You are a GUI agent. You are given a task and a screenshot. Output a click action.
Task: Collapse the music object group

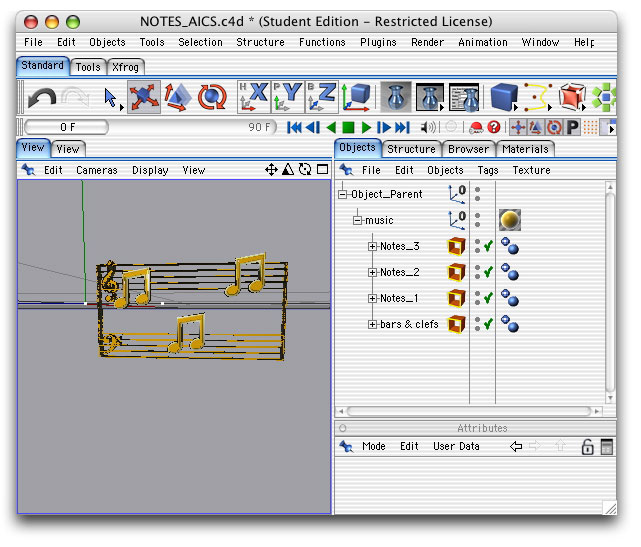point(357,220)
